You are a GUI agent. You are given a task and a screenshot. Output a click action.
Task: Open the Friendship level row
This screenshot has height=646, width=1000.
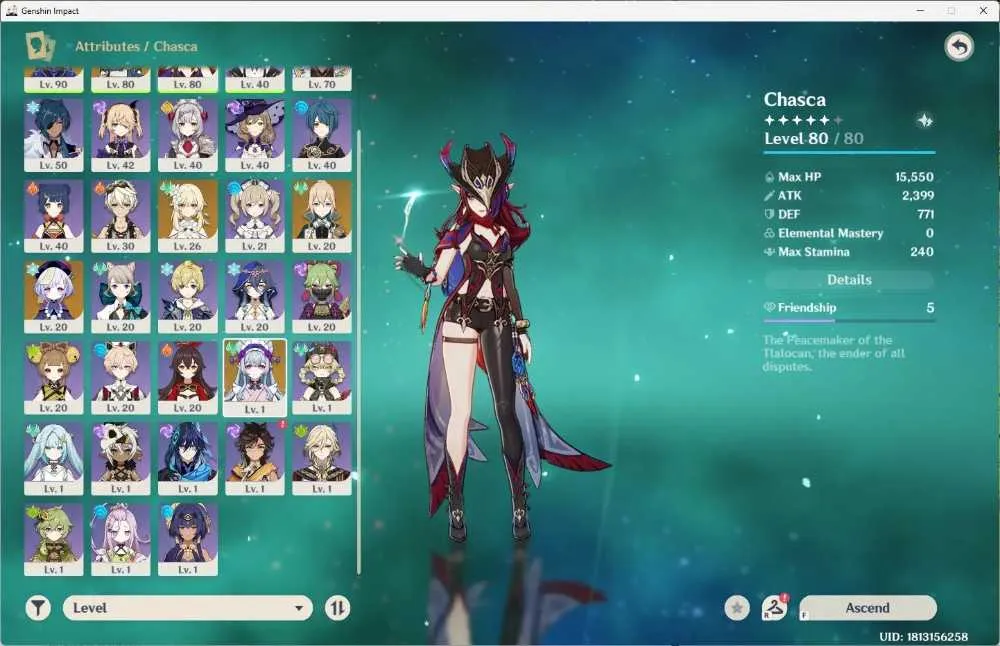[x=849, y=308]
